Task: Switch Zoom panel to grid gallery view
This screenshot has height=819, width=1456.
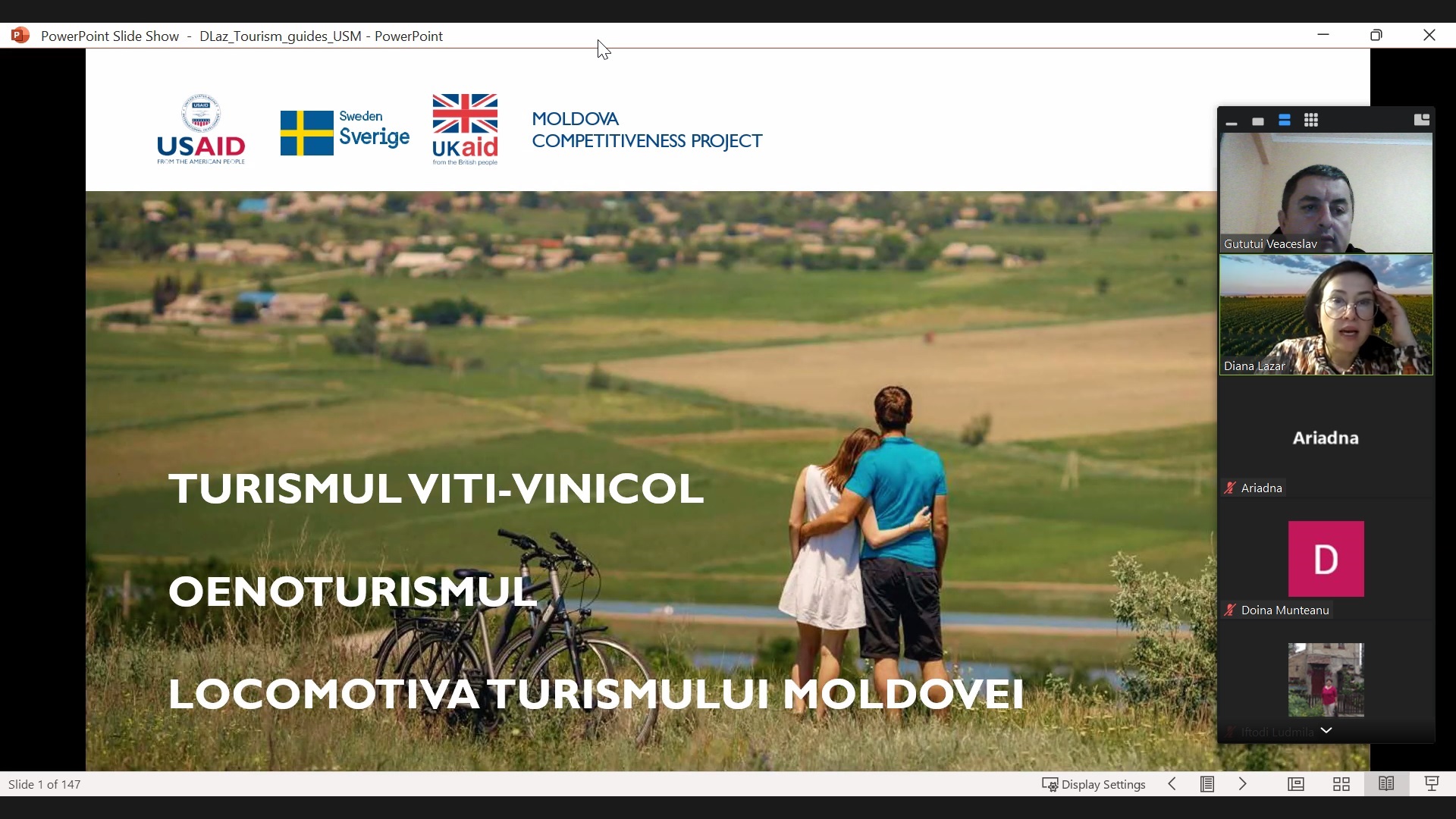Action: point(1311,121)
